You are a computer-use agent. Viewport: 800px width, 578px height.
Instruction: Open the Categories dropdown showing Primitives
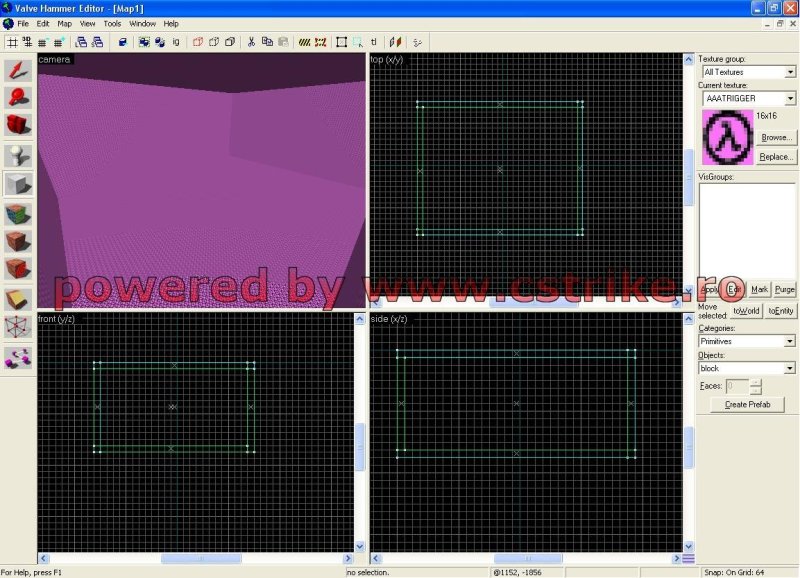[790, 341]
